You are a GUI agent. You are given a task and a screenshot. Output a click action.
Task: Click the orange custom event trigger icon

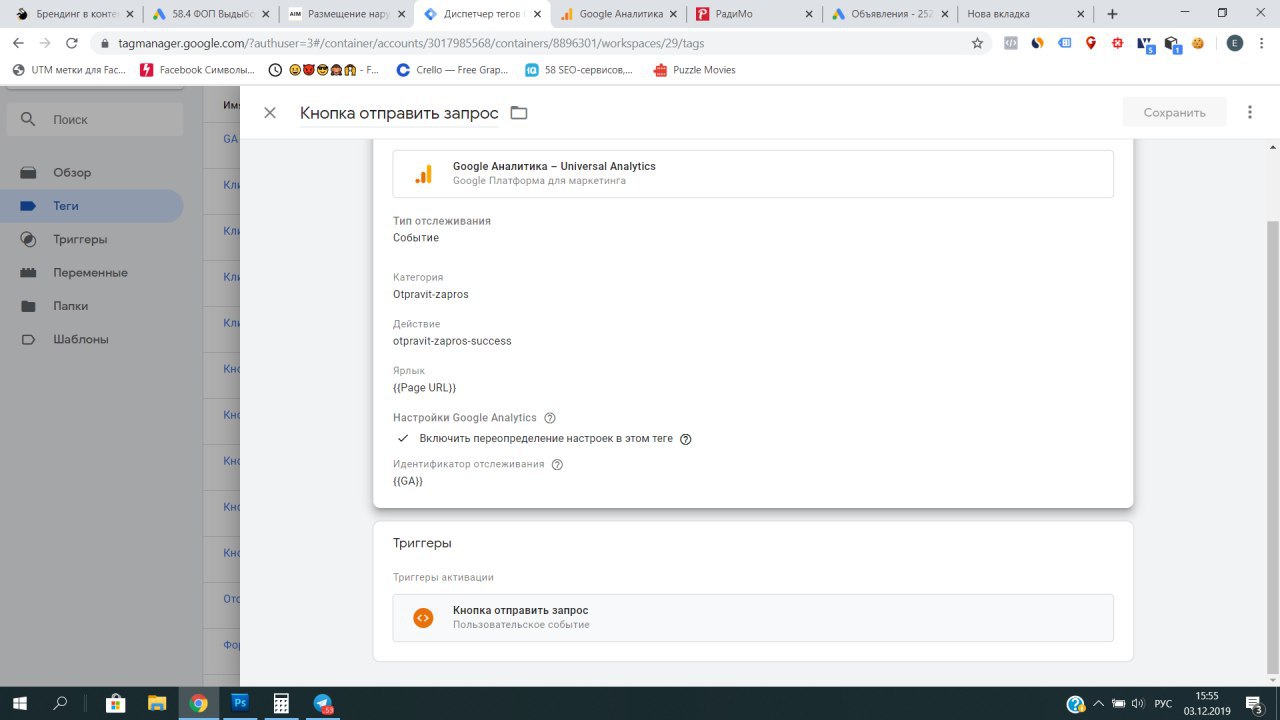pos(423,618)
